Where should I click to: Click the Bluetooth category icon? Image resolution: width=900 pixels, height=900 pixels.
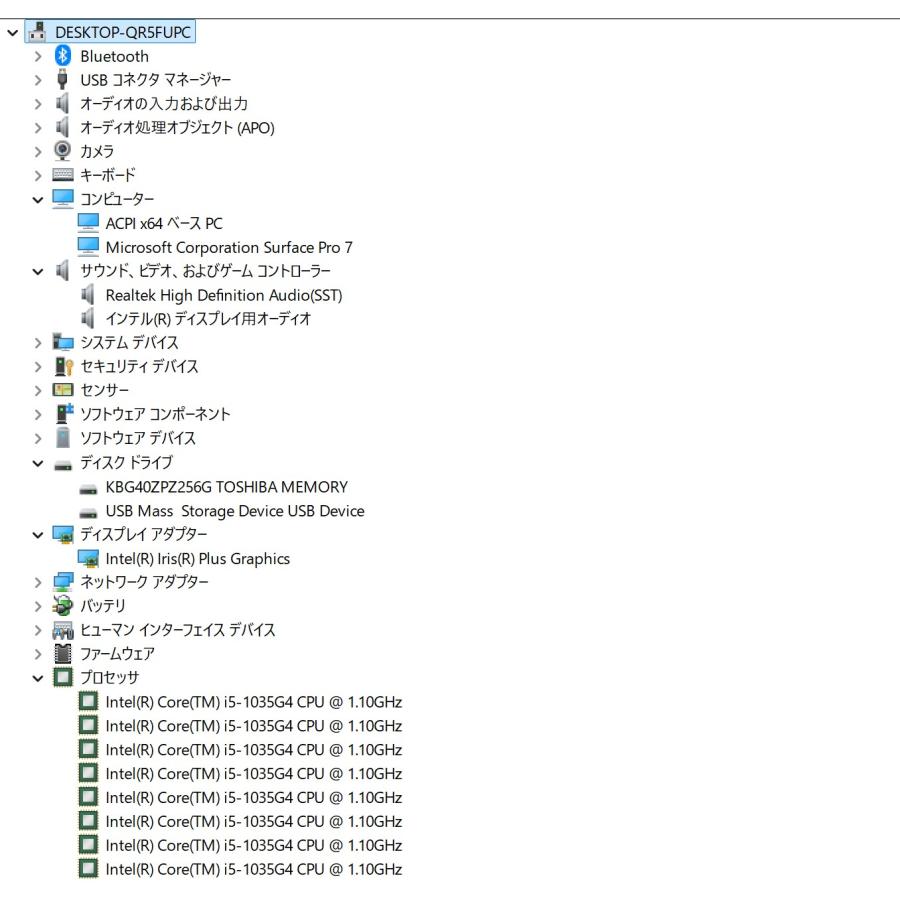63,56
